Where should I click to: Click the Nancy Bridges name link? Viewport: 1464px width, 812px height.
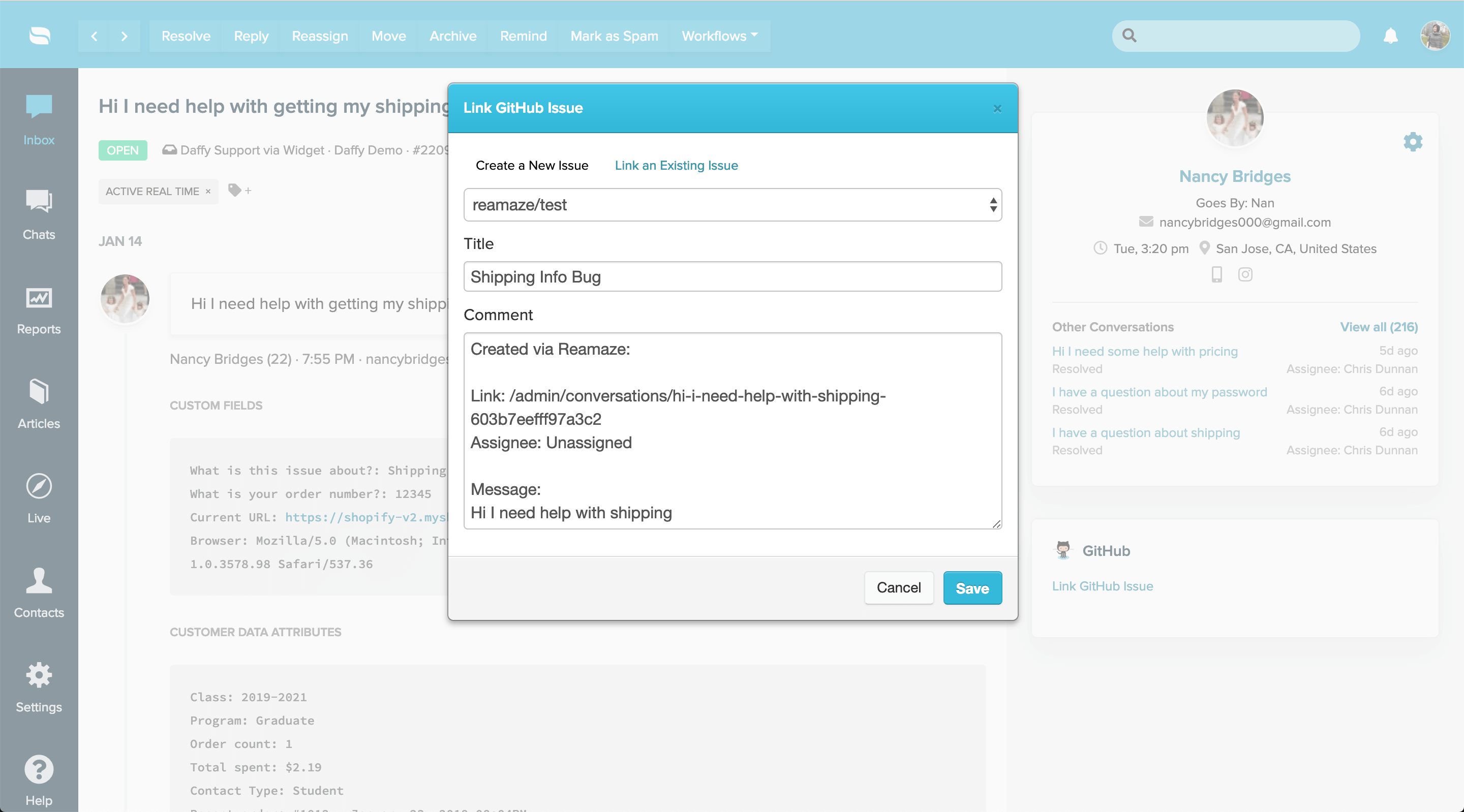pos(1235,176)
